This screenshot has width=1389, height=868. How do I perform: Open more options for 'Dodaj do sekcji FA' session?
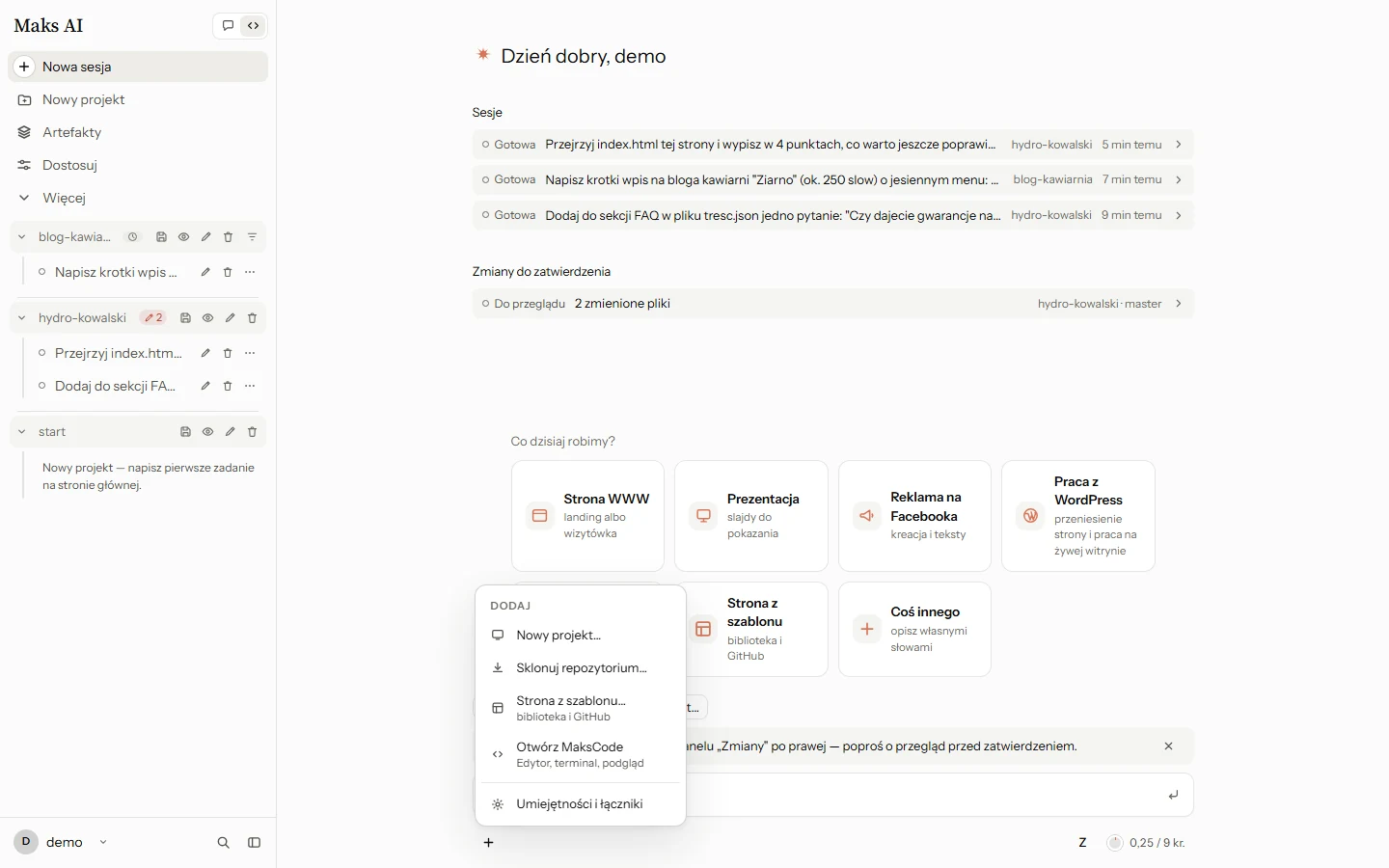click(x=250, y=386)
